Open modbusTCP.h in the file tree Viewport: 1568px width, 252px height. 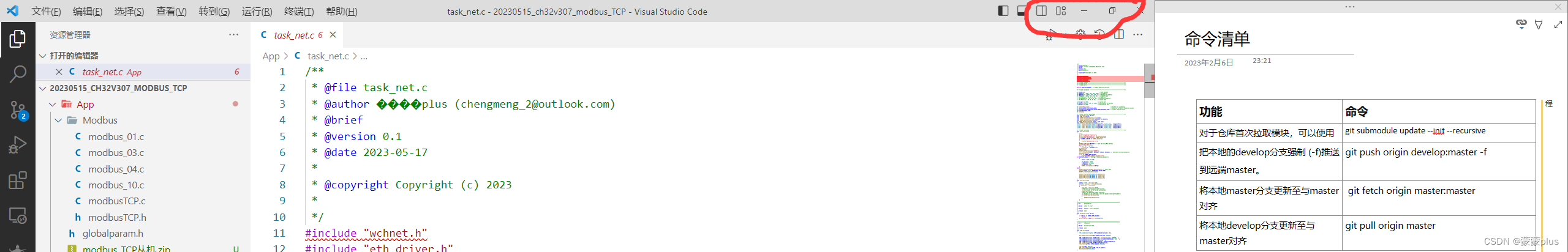(117, 217)
